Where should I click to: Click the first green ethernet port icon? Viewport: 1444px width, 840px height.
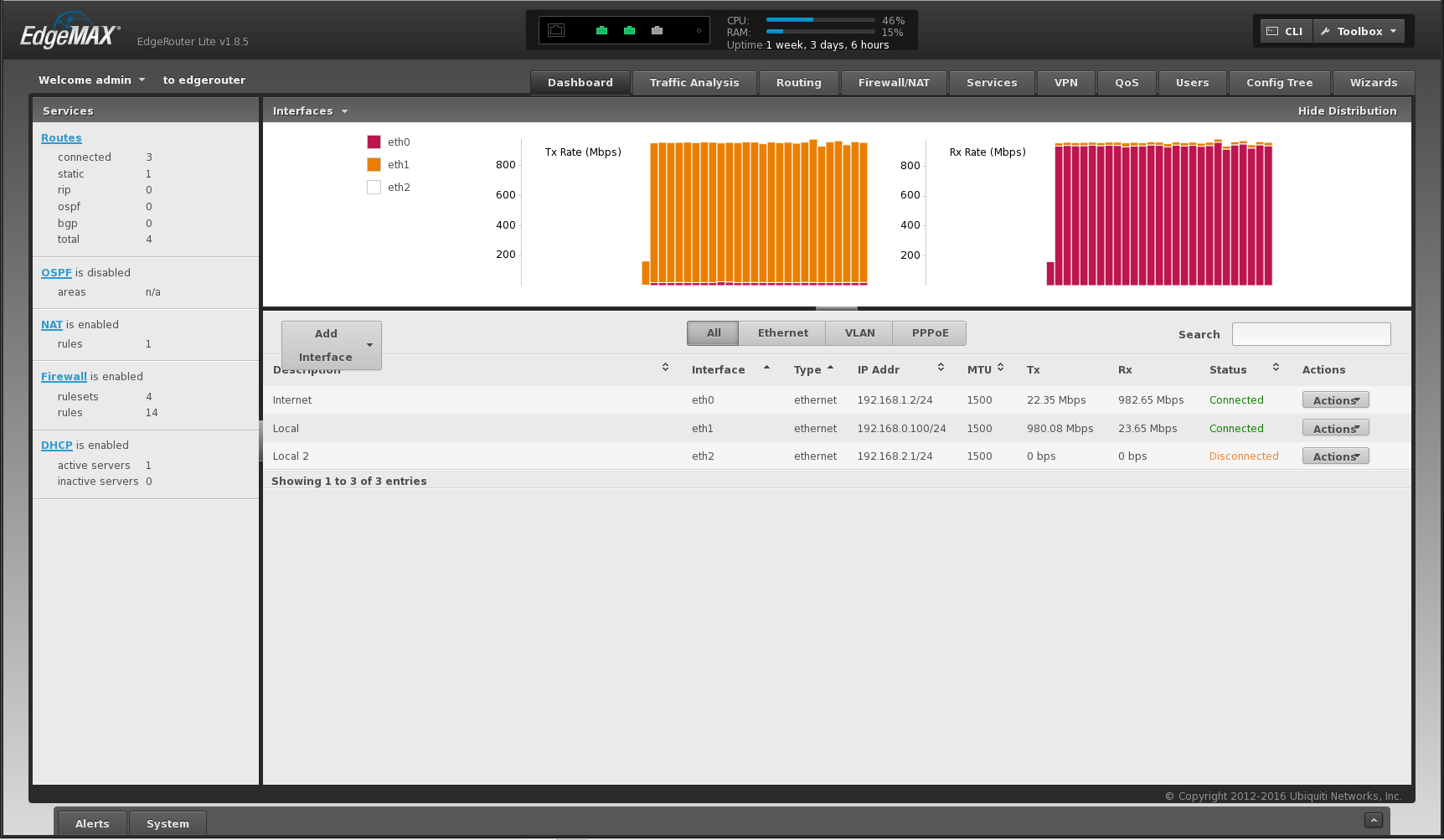click(601, 31)
